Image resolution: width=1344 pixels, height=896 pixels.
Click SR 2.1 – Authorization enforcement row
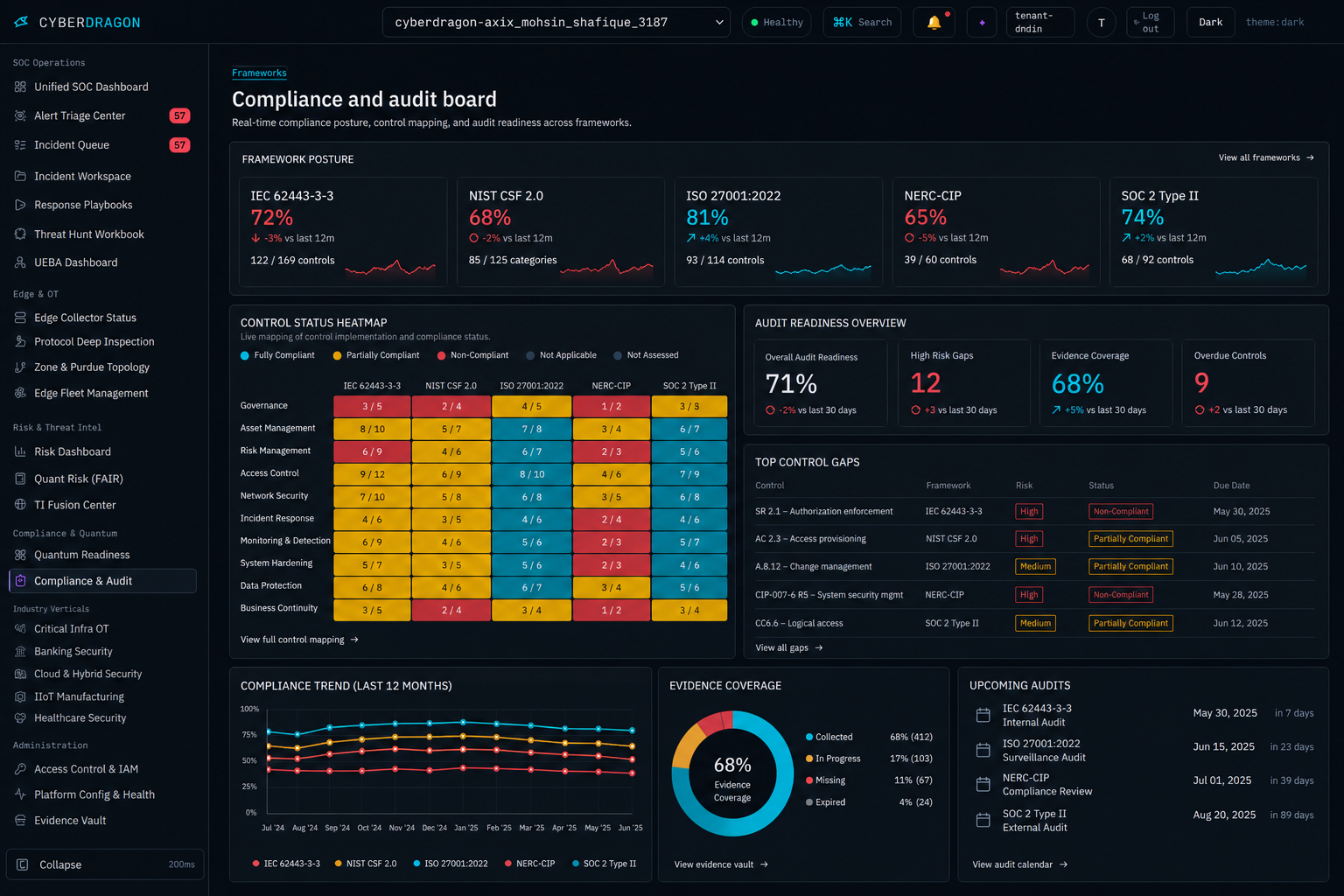pyautogui.click(x=1034, y=511)
